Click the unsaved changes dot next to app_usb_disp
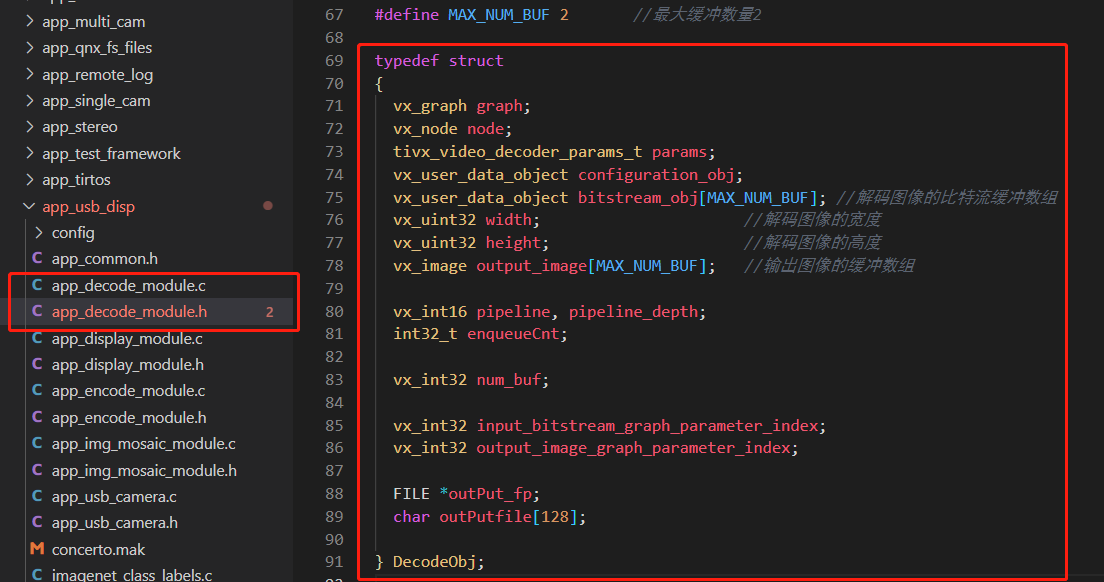This screenshot has height=582, width=1104. click(x=267, y=205)
